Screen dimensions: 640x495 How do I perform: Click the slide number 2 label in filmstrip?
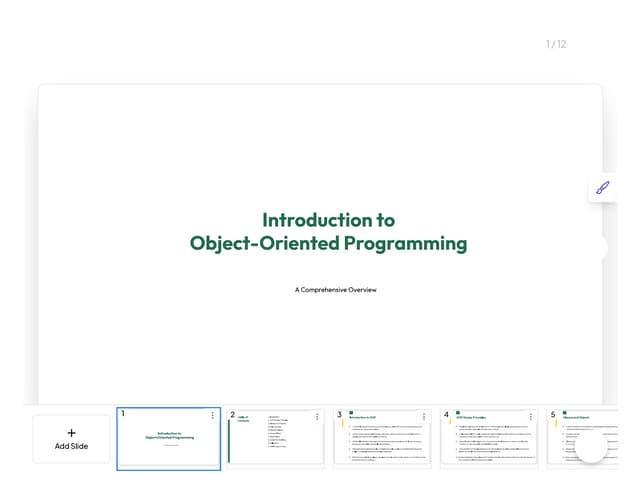coord(232,415)
